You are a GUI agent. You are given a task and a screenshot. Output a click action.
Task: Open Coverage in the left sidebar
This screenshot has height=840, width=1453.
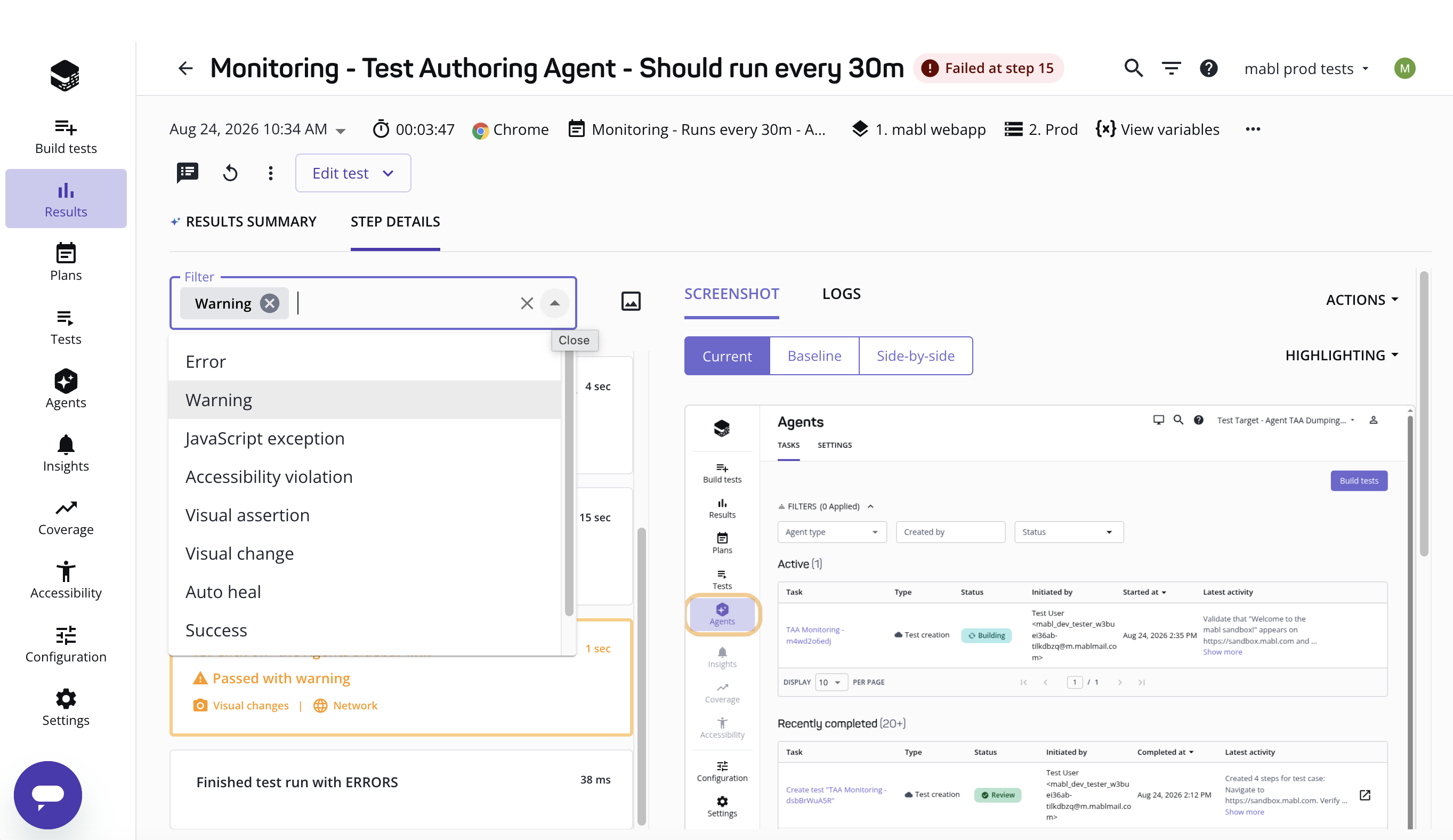[66, 517]
